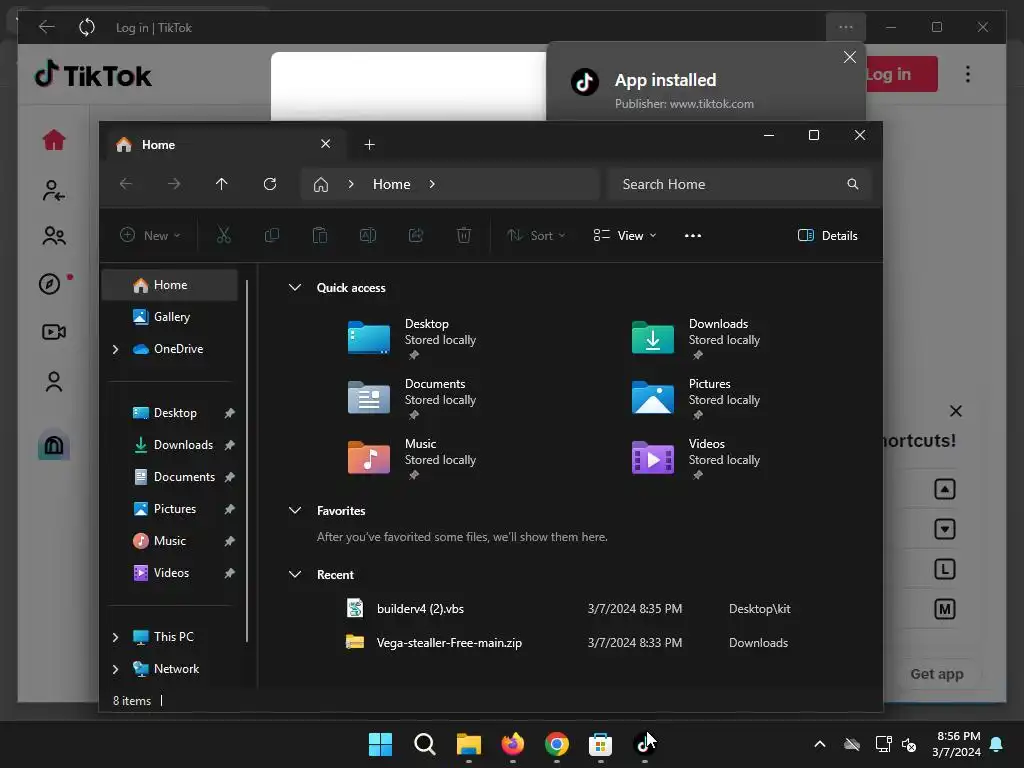
Task: Click the chevron after Home in address bar
Action: [432, 184]
